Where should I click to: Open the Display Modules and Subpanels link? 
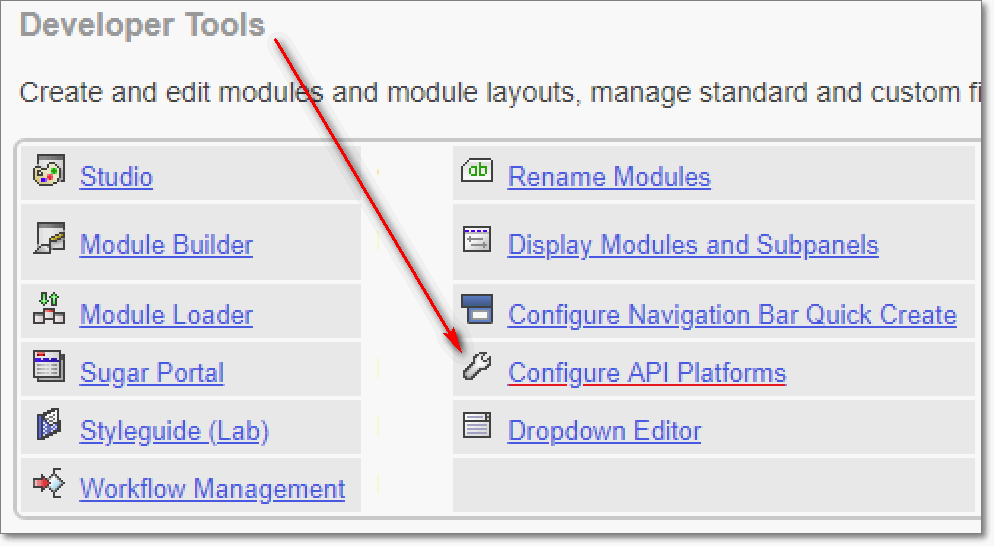tap(694, 245)
